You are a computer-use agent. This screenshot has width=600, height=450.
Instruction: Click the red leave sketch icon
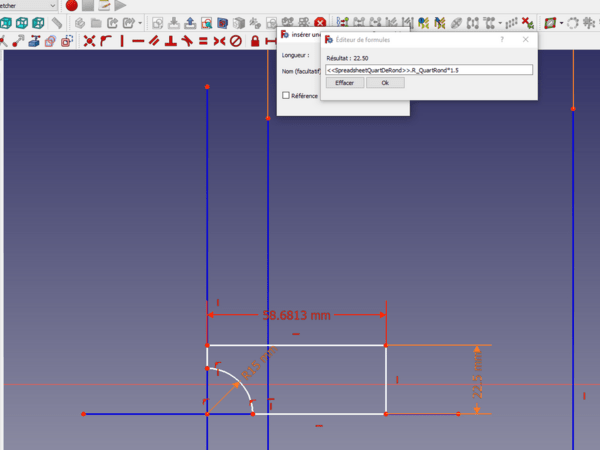coord(320,22)
